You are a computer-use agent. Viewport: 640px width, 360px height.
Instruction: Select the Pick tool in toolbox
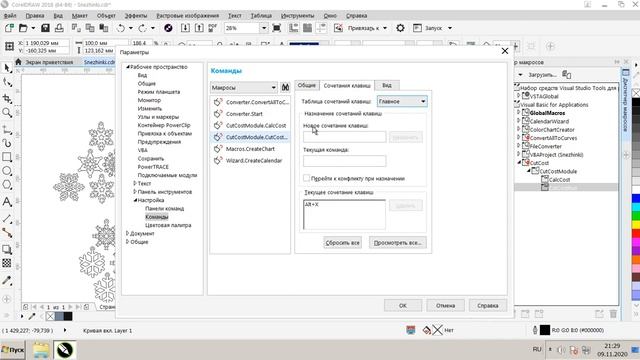[7, 68]
